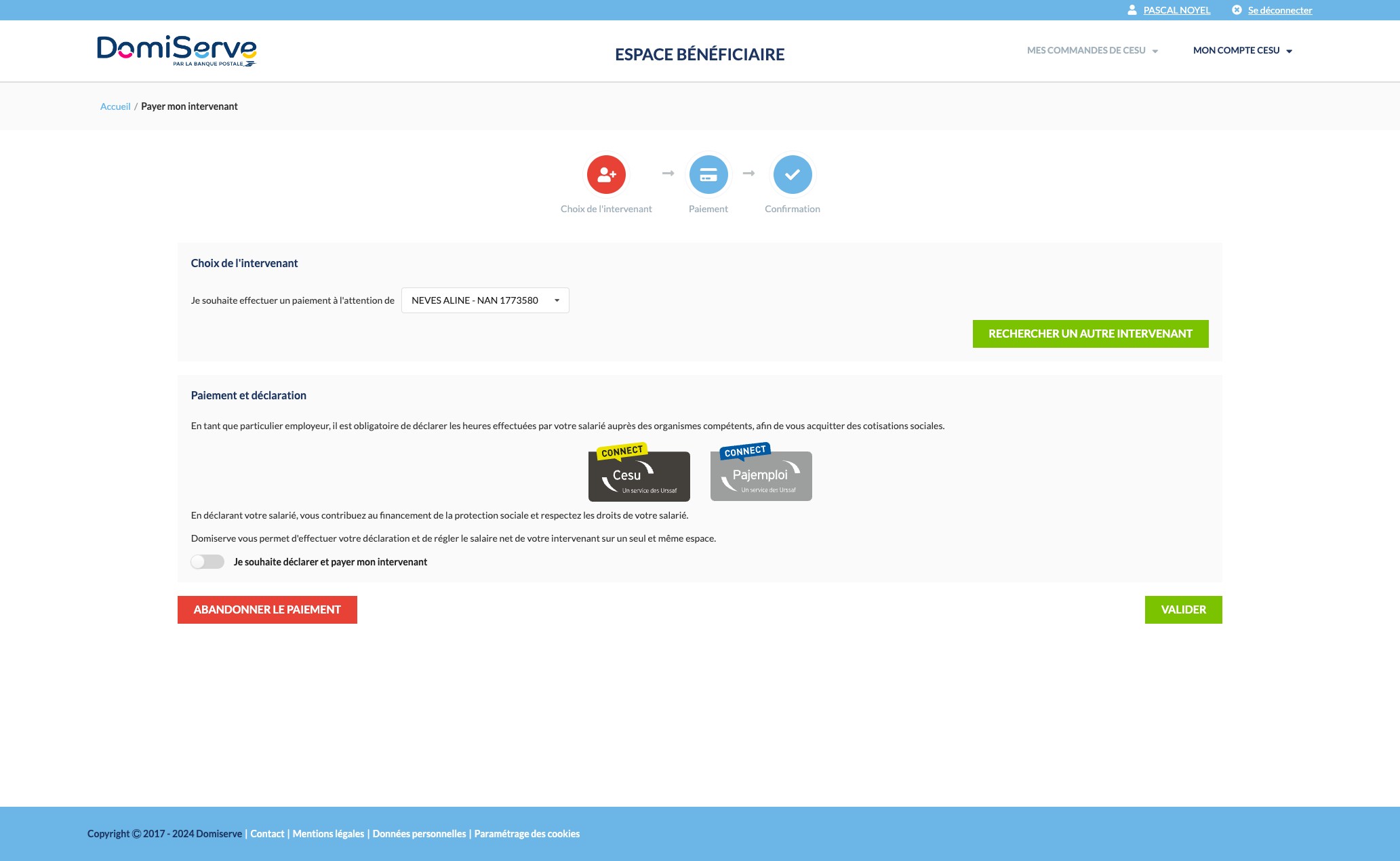Click the Se déconnecter link
The width and height of the screenshot is (1400, 861).
pyautogui.click(x=1280, y=9)
